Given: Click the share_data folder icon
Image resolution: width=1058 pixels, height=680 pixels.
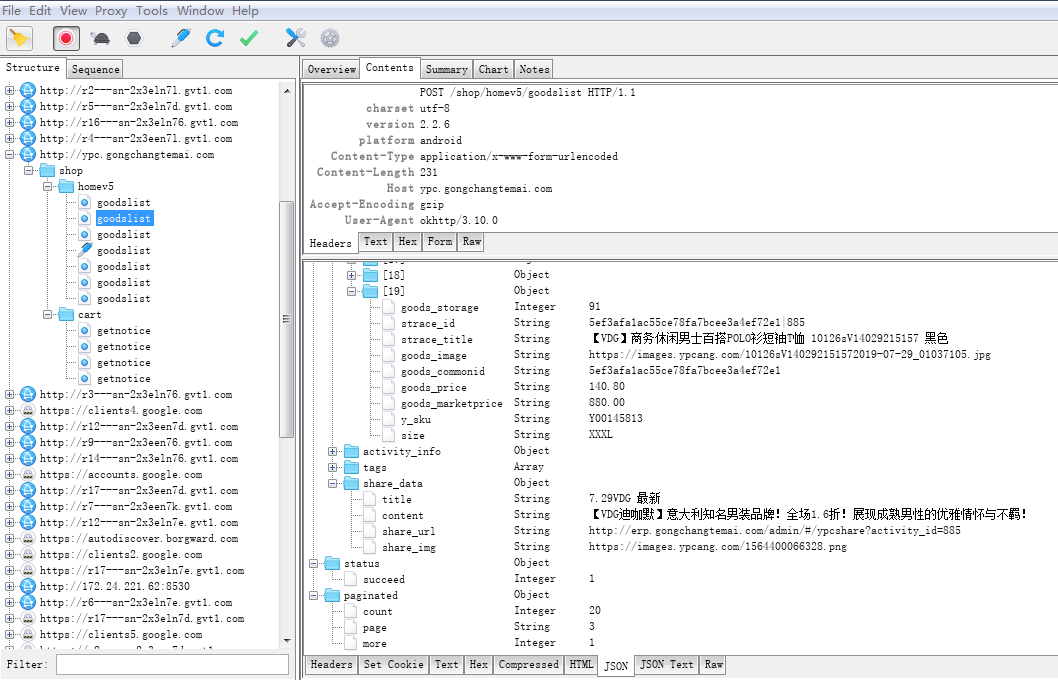Looking at the screenshot, I should 352,483.
